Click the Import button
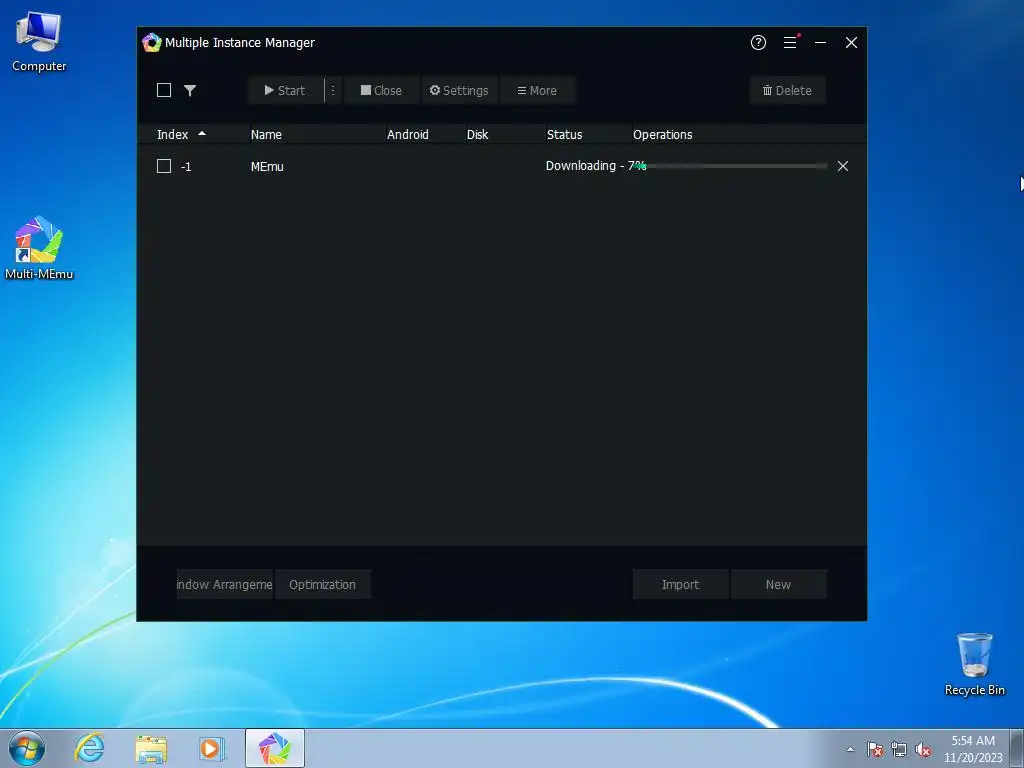The image size is (1024, 768). click(680, 584)
